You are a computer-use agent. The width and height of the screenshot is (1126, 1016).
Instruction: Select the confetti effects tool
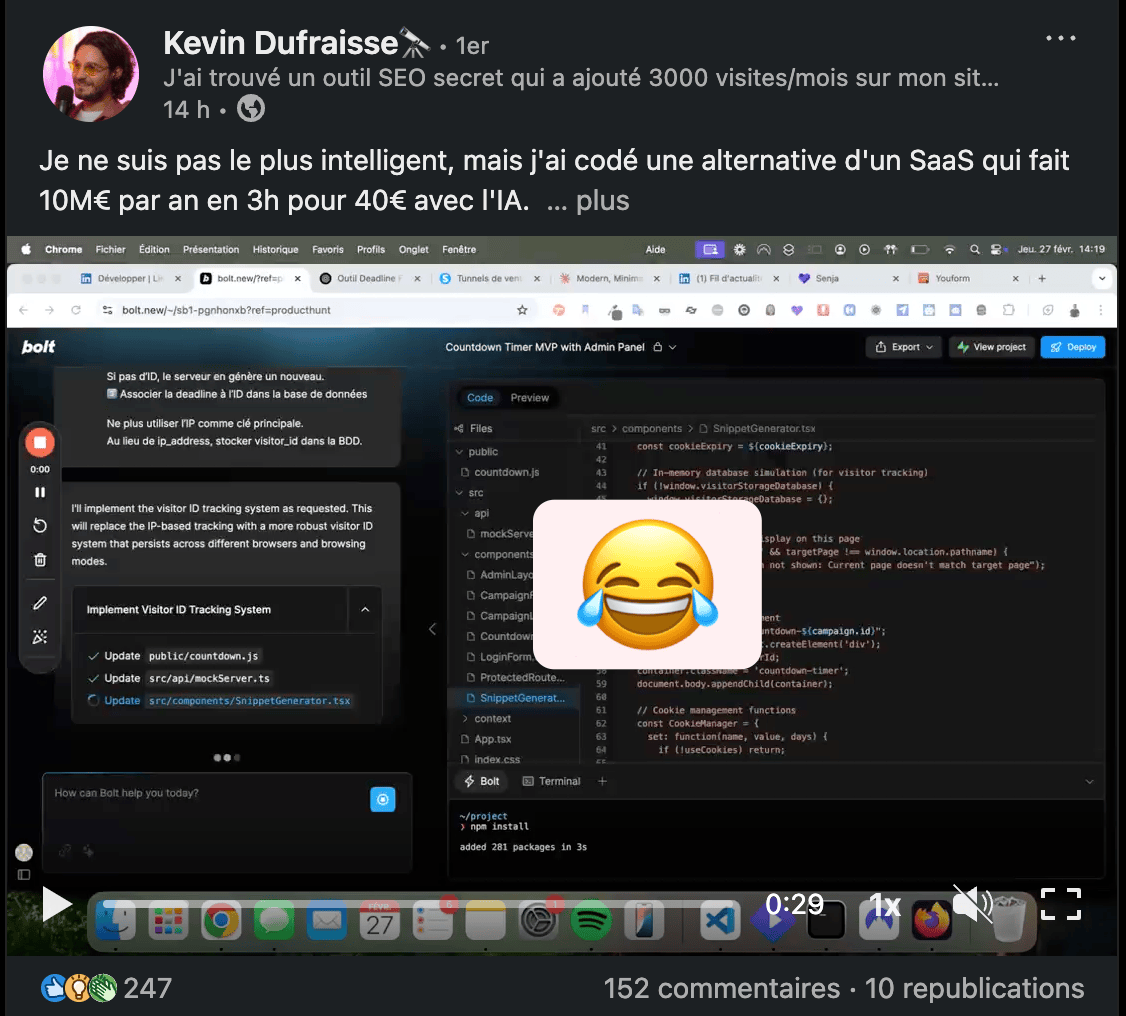[40, 636]
